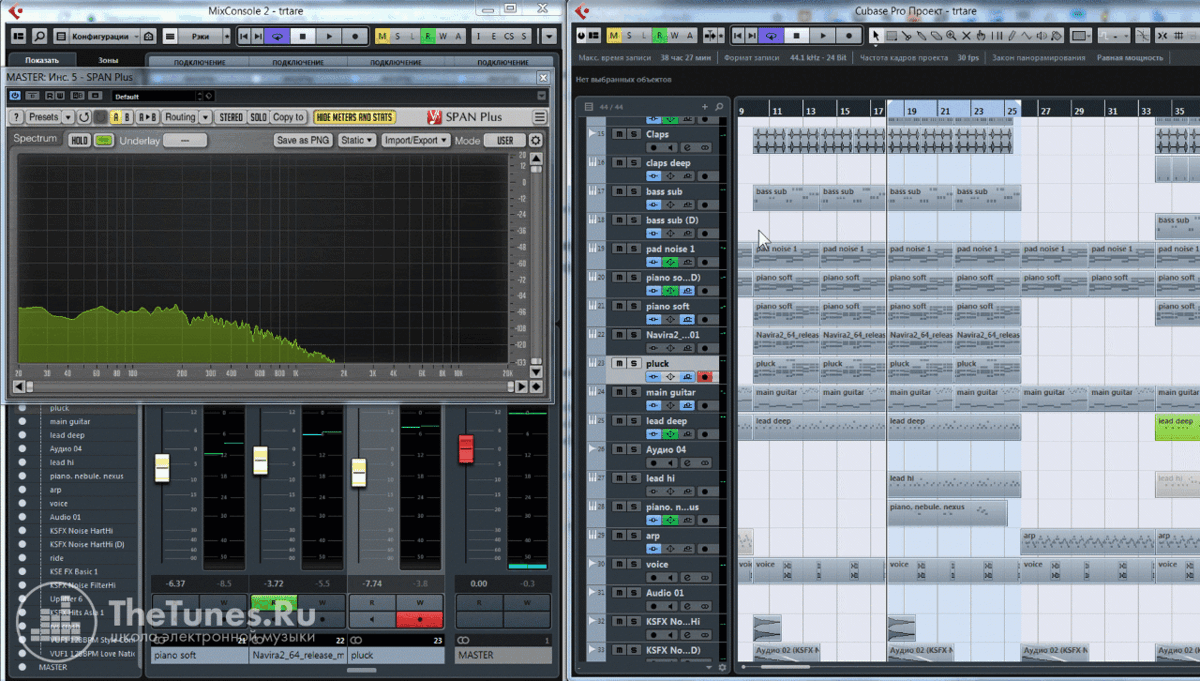This screenshot has height=681, width=1200.
Task: Switch to the Зоны tab
Action: tap(107, 61)
